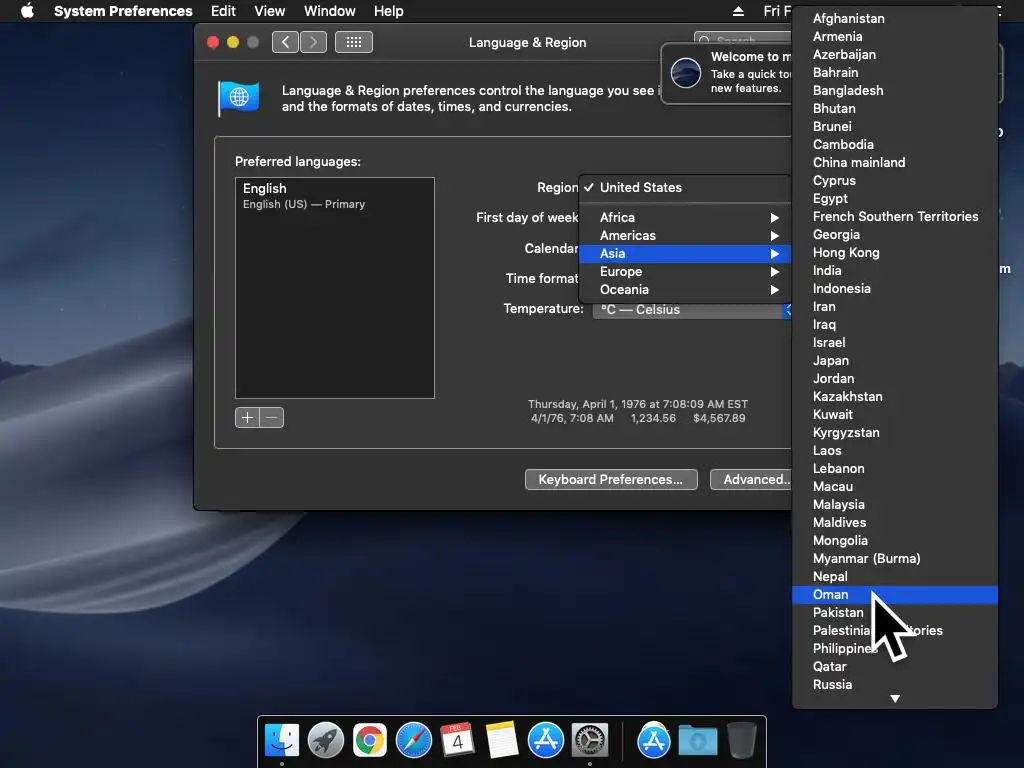Remove language with minus button
This screenshot has height=768, width=1024.
[272, 418]
